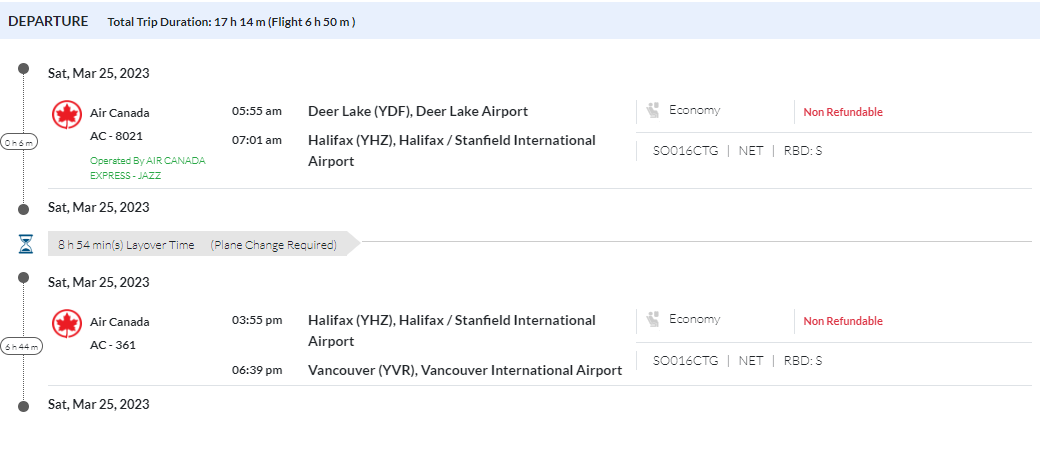This screenshot has height=466, width=1053.
Task: Click the 0 h 6 m duration badge
Action: [x=19, y=142]
